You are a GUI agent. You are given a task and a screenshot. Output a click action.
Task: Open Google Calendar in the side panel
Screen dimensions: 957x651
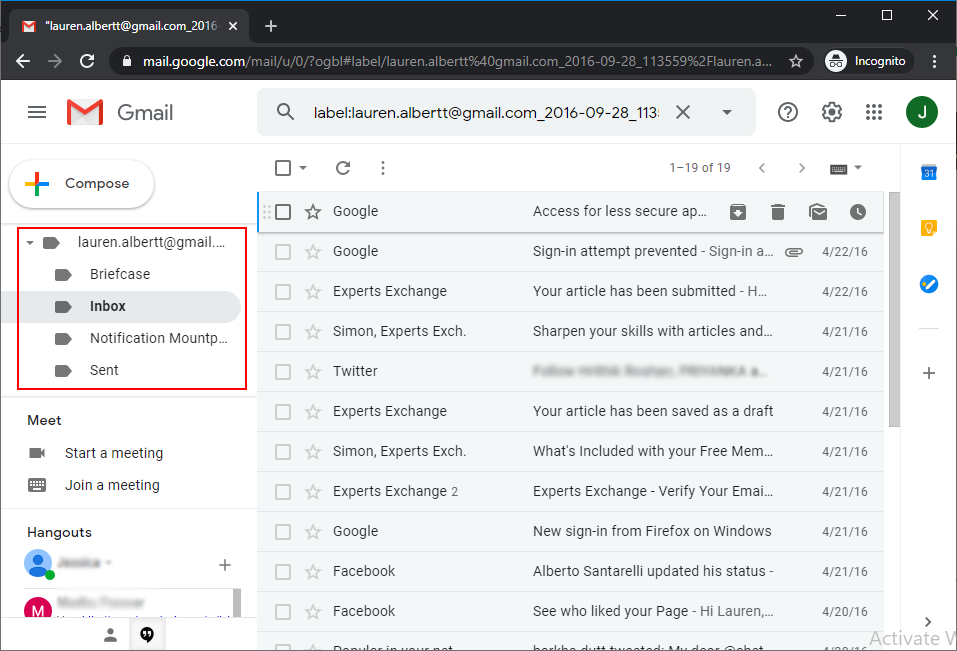coord(928,173)
